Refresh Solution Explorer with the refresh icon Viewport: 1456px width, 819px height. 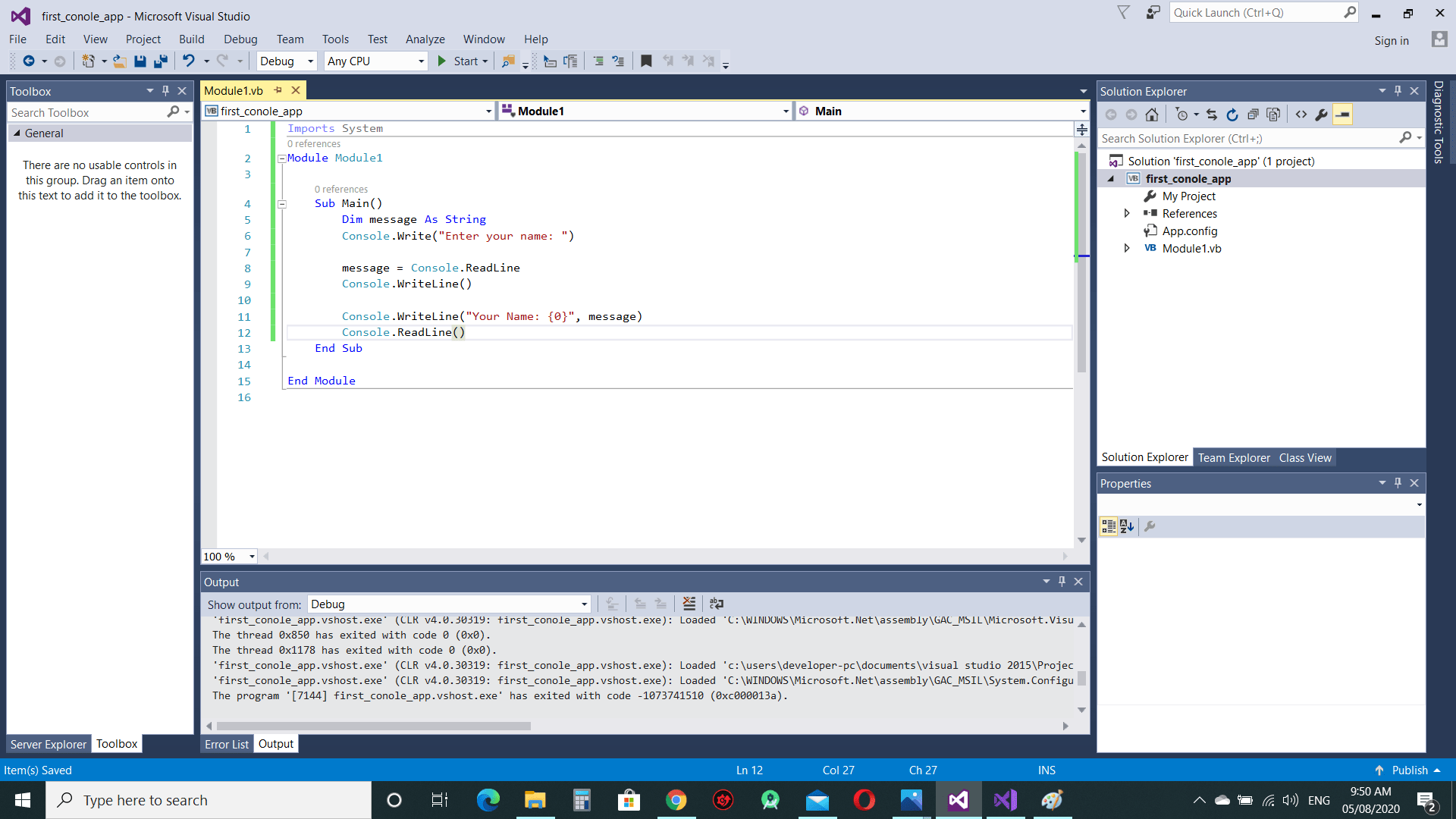(x=1232, y=115)
